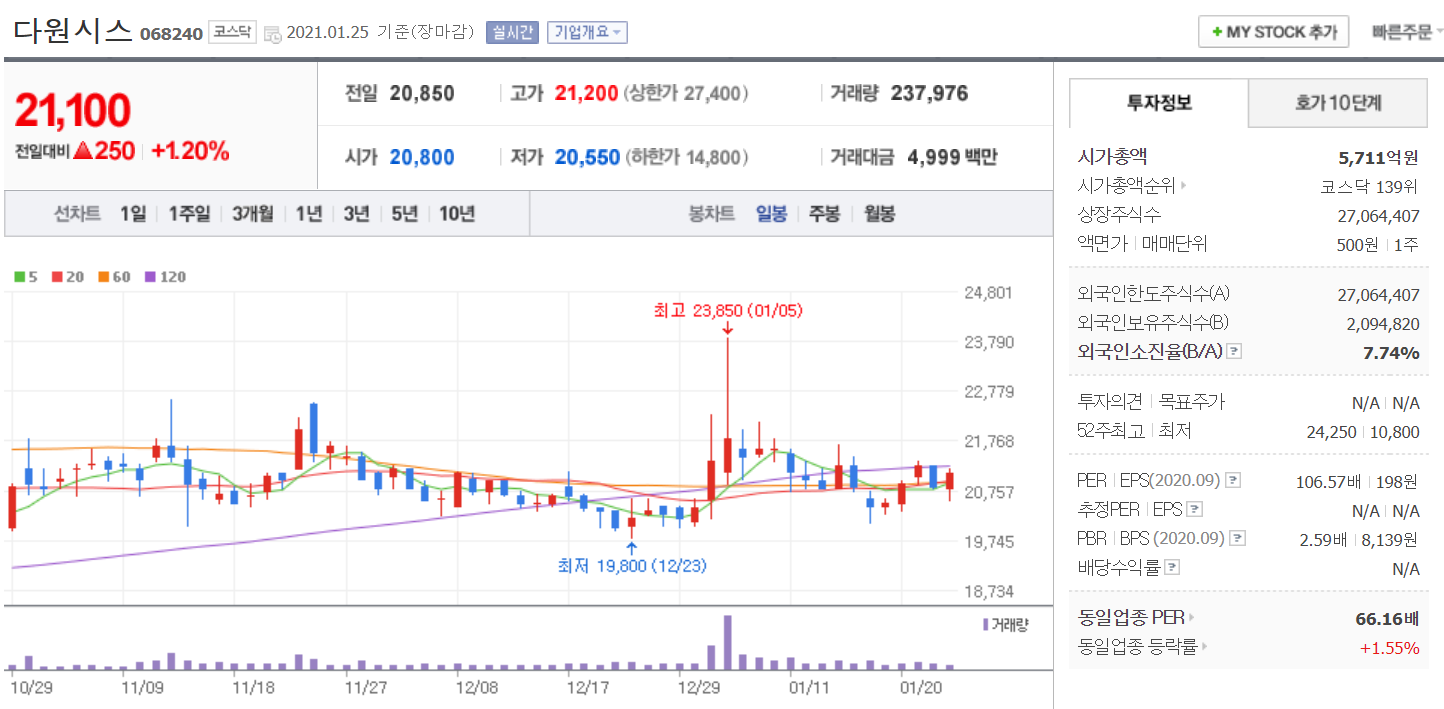Open the 기업개요 dropdown
The width and height of the screenshot is (1444, 709).
point(587,32)
